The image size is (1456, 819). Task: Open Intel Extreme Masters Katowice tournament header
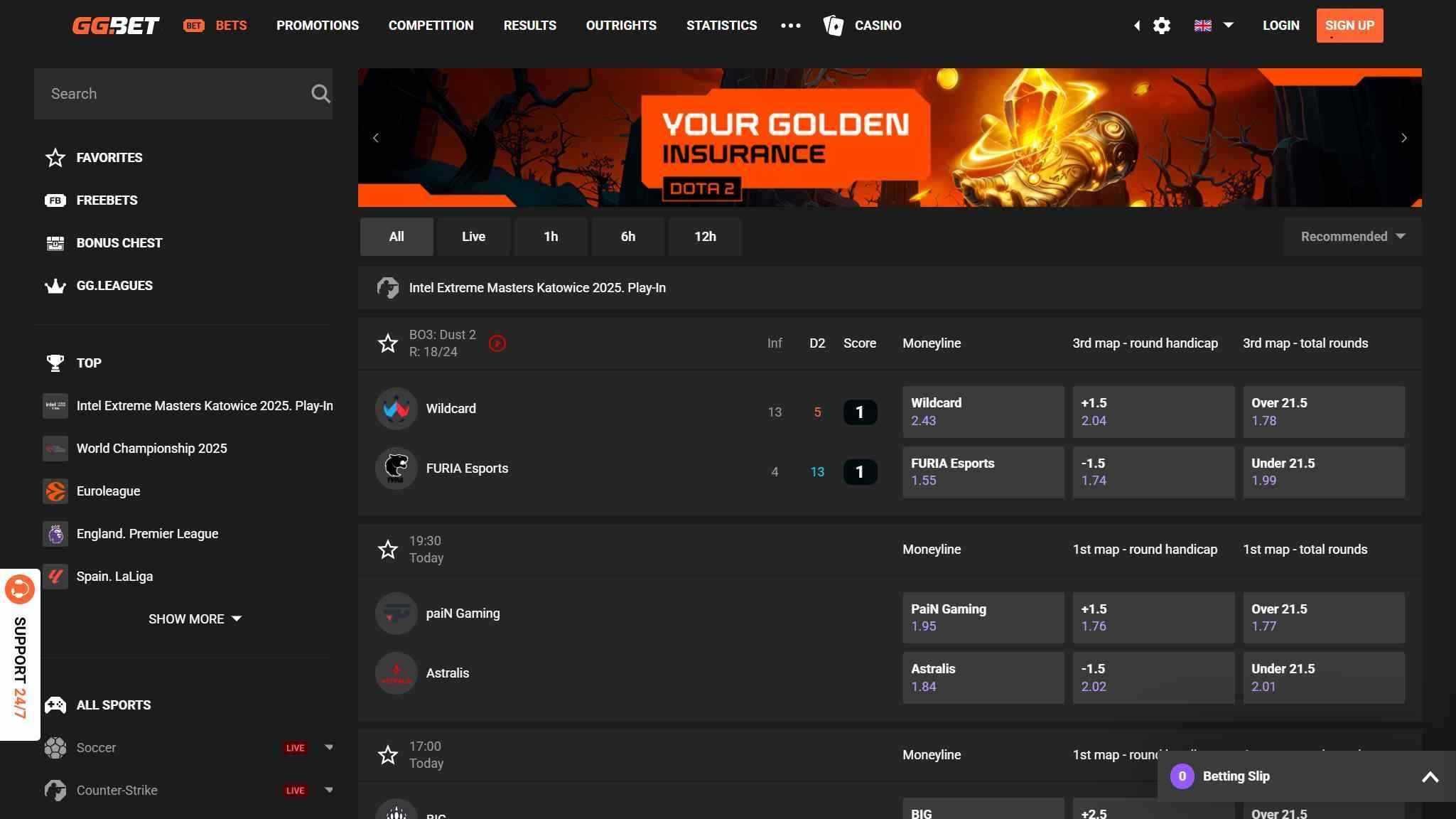(890, 288)
